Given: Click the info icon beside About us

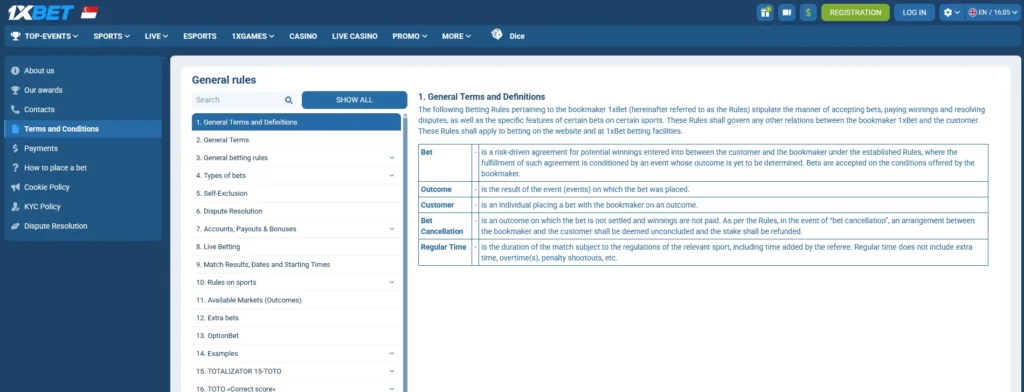Looking at the screenshot, I should (16, 71).
